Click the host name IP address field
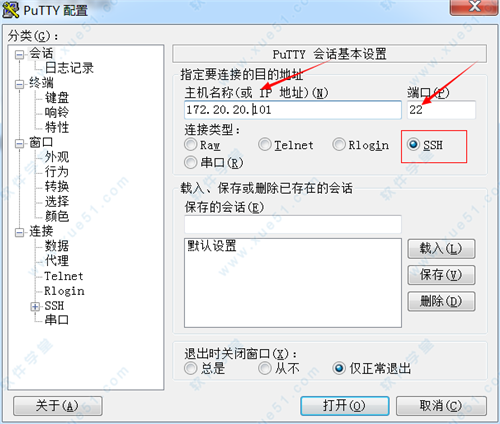This screenshot has height=424, width=500. coord(293,110)
